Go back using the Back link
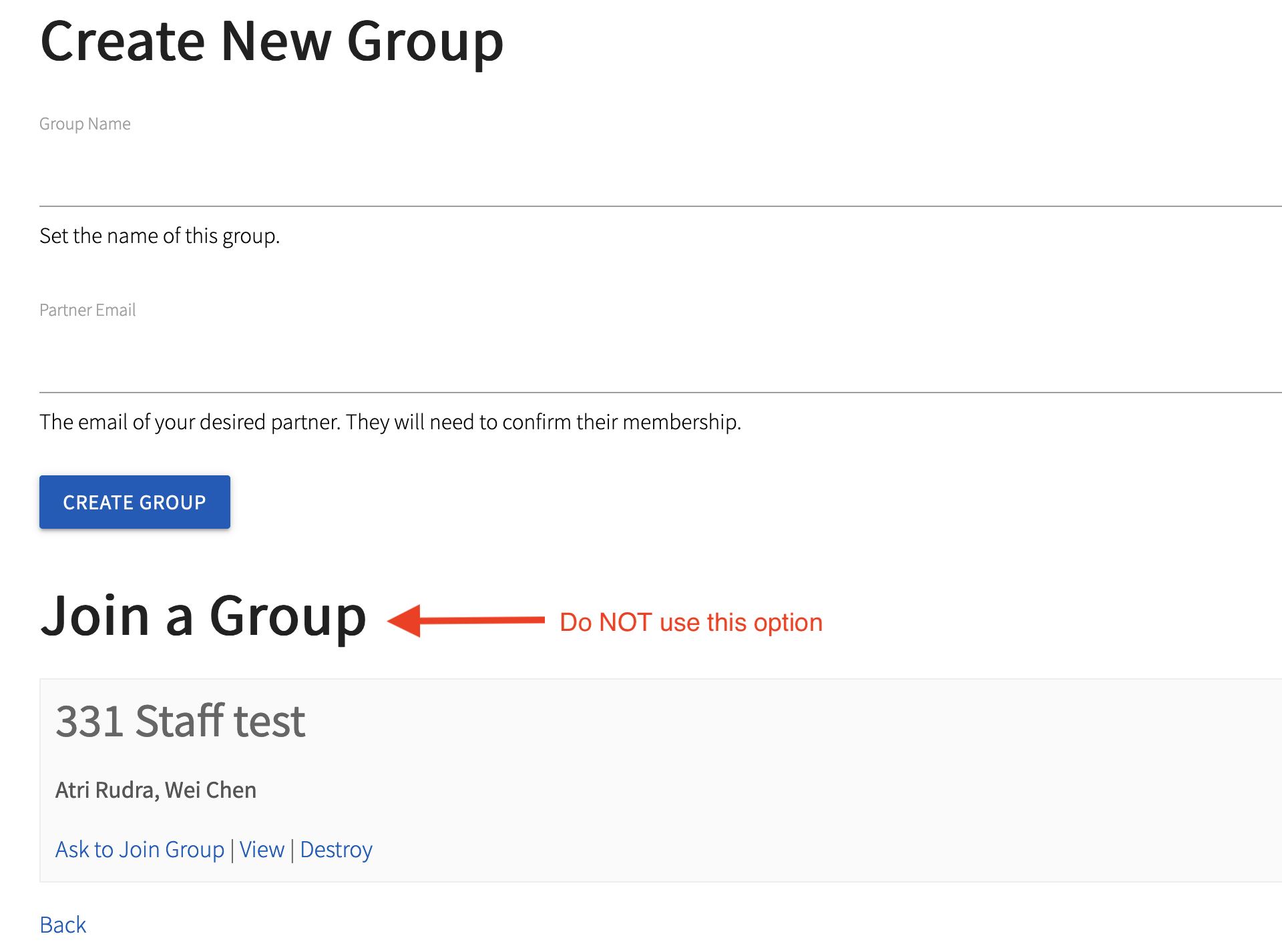 pyautogui.click(x=63, y=925)
